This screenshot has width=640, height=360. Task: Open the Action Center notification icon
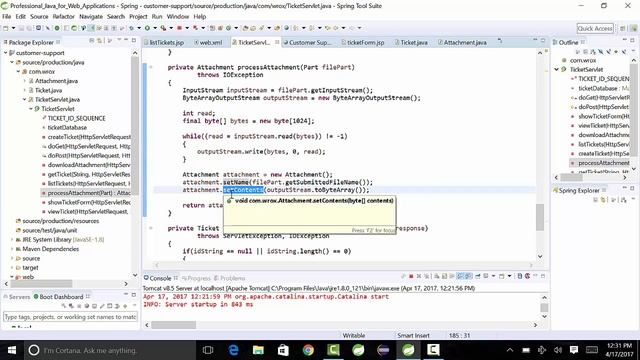tap(574, 350)
